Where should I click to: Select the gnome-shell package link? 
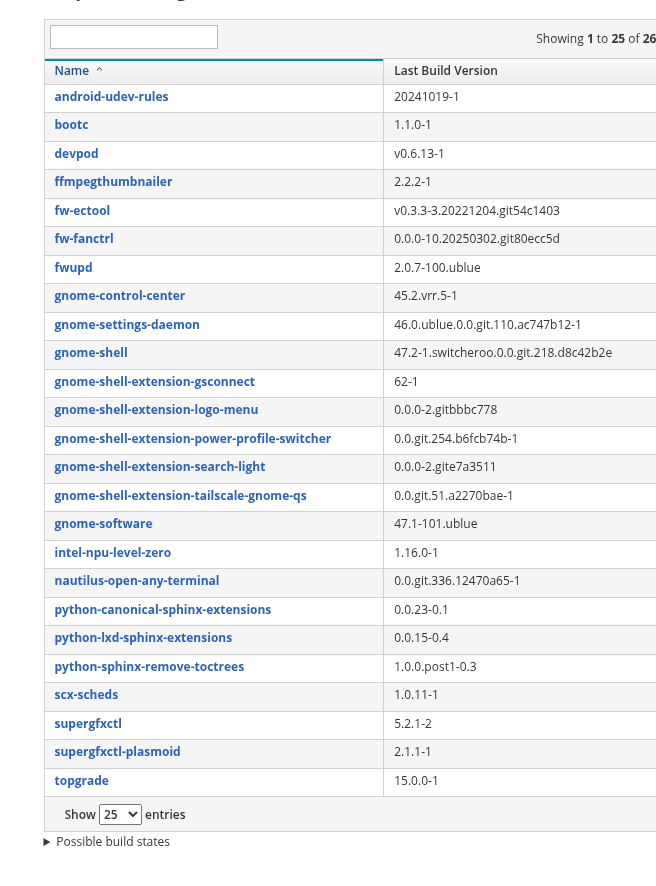(91, 353)
